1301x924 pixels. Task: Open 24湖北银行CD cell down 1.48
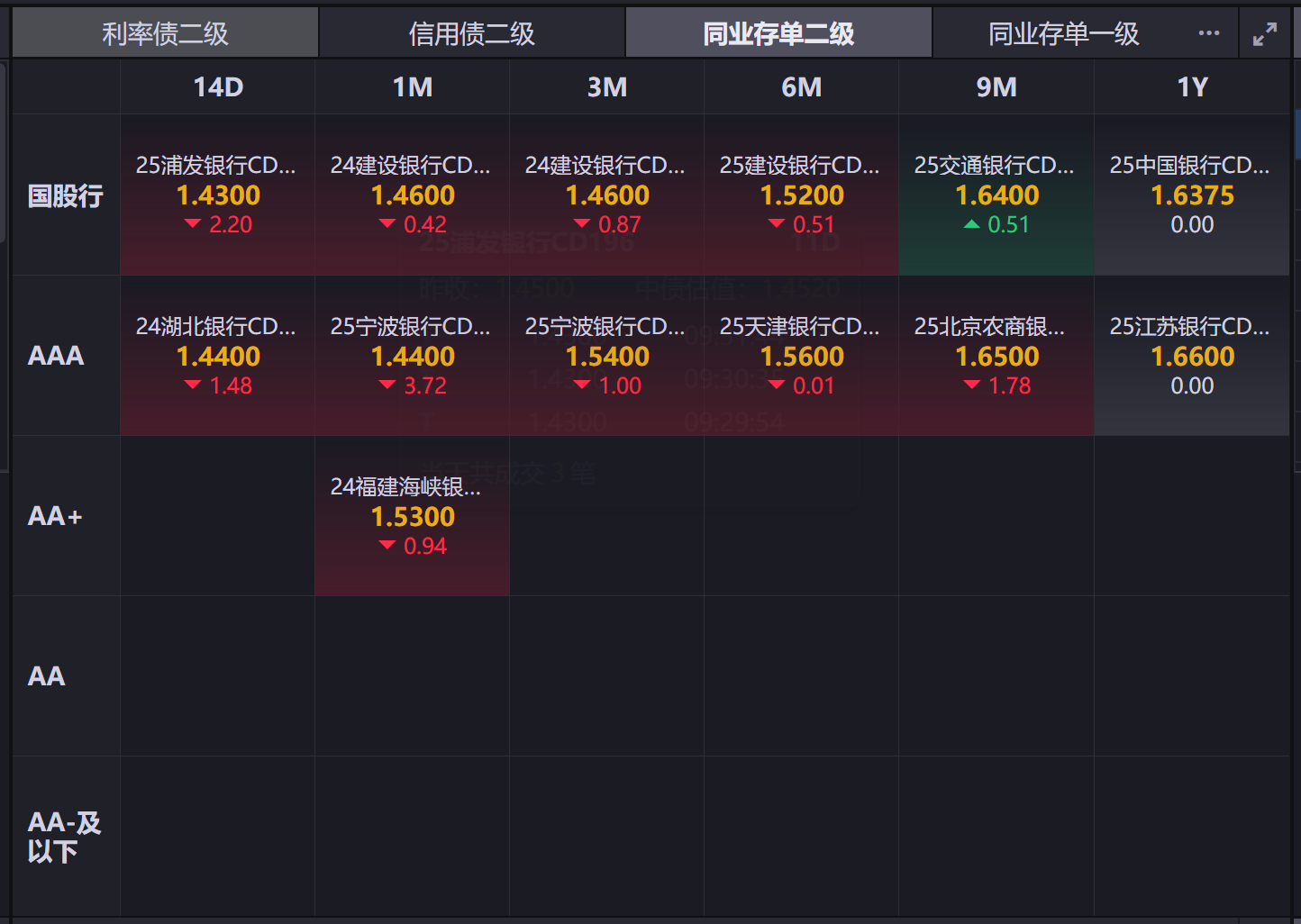coord(217,356)
